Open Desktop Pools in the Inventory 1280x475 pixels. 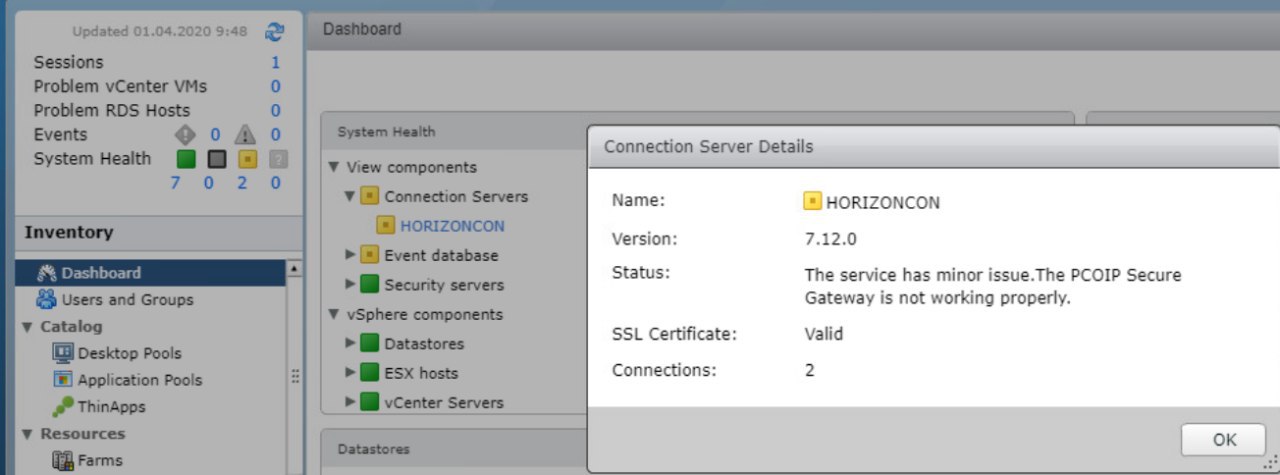point(130,353)
